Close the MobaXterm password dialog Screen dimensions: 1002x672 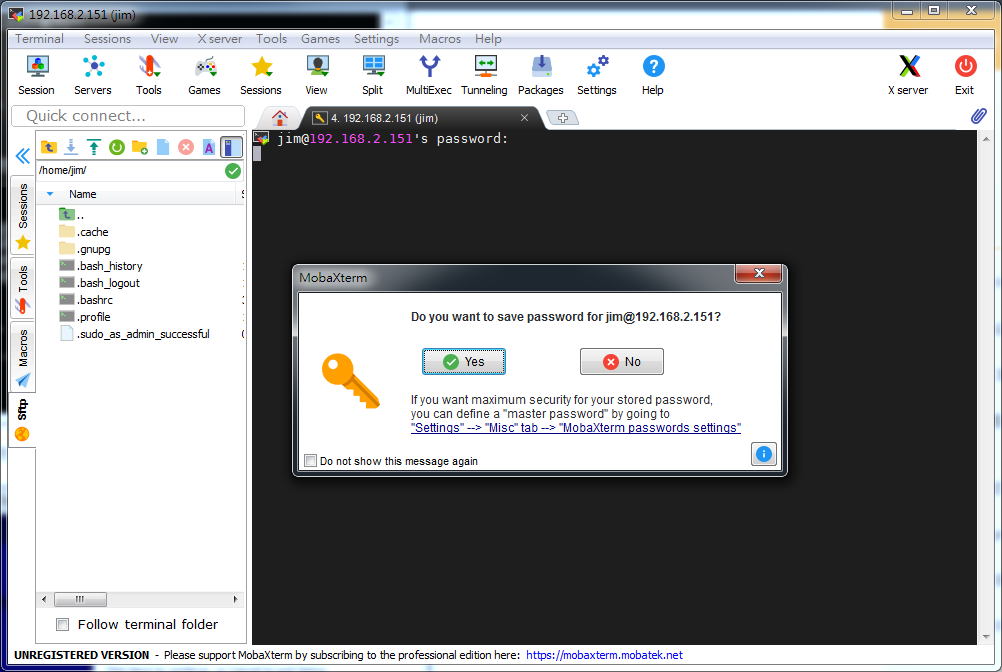(759, 273)
